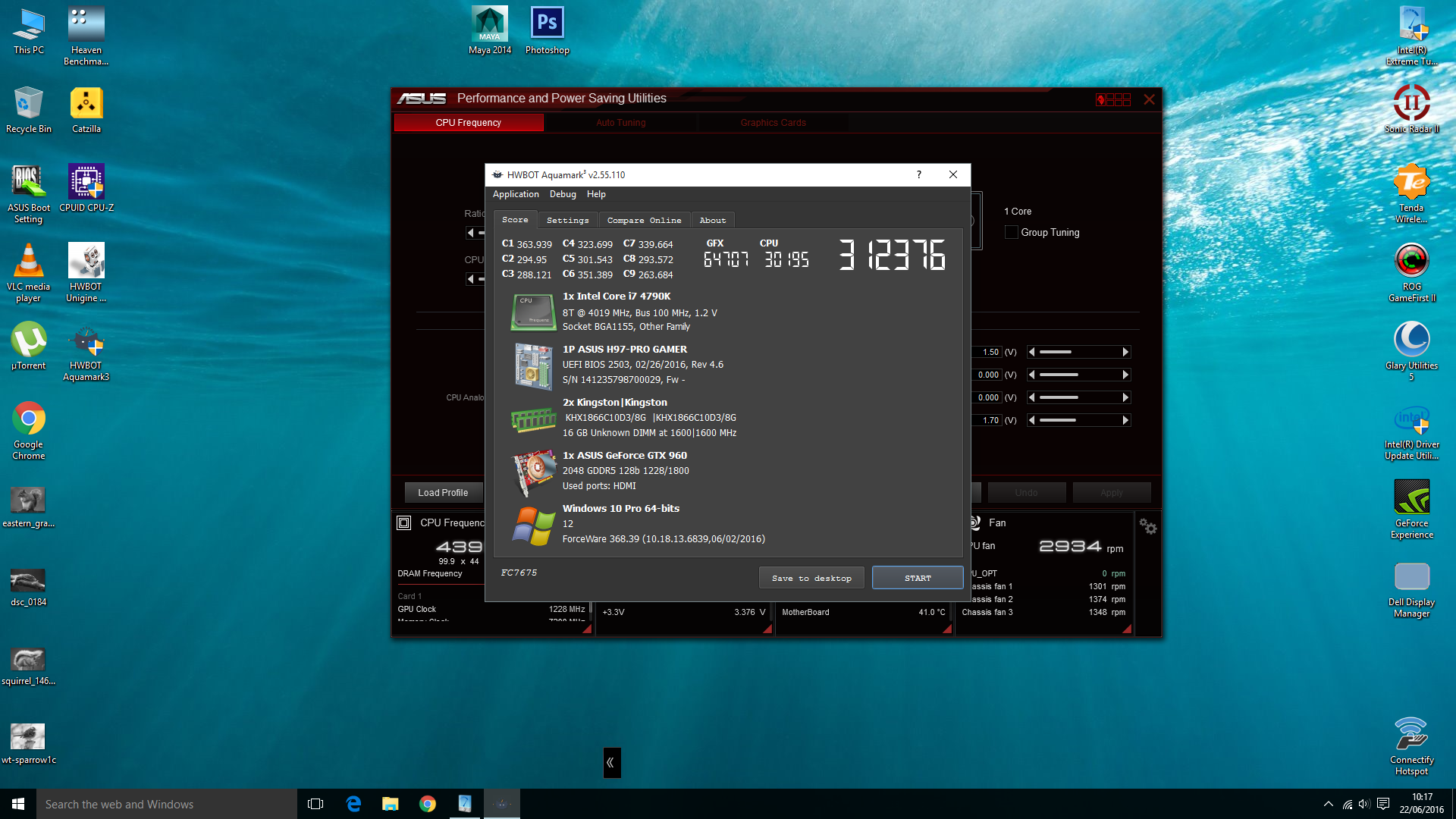Click Save to desktop button
The height and width of the screenshot is (819, 1456).
point(811,578)
